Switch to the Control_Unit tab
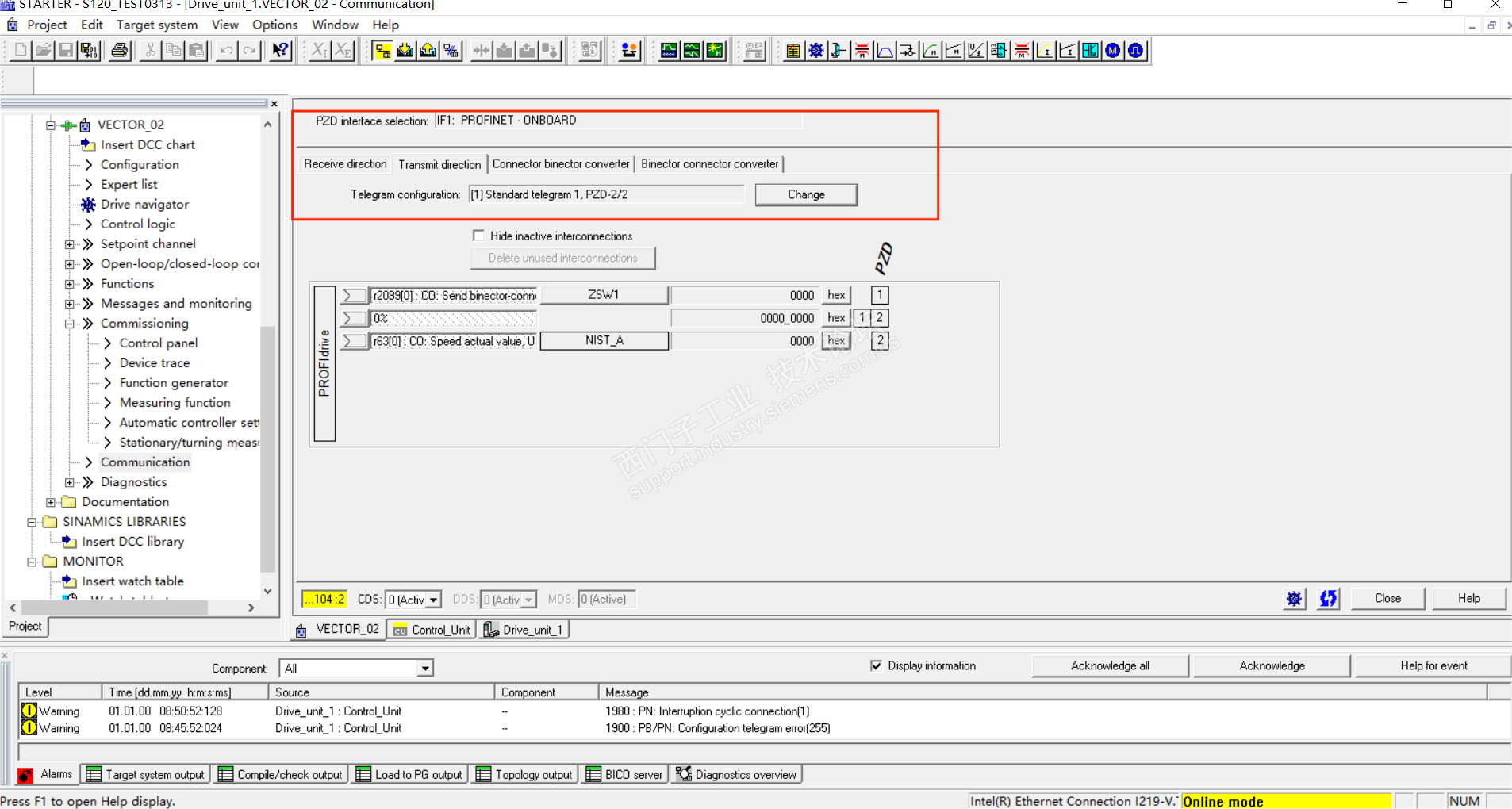 point(432,630)
